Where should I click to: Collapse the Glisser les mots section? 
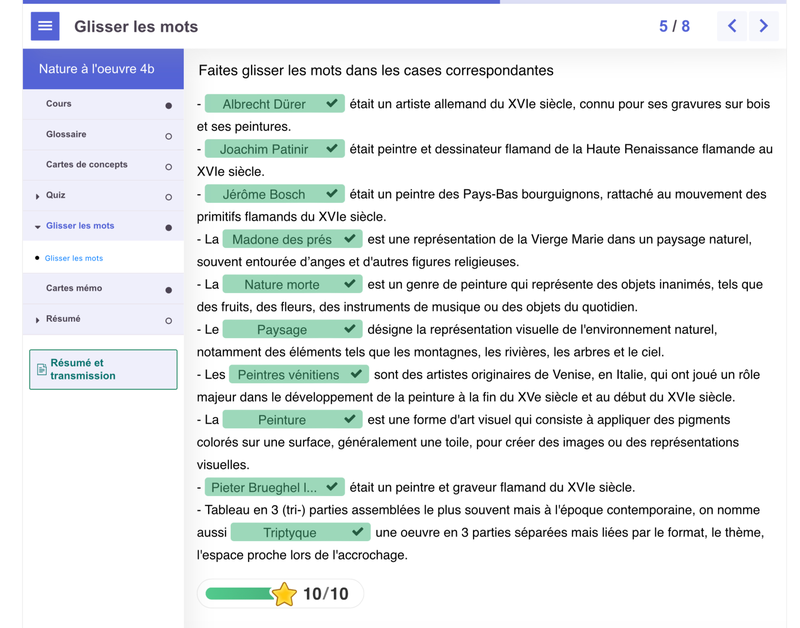(38, 227)
